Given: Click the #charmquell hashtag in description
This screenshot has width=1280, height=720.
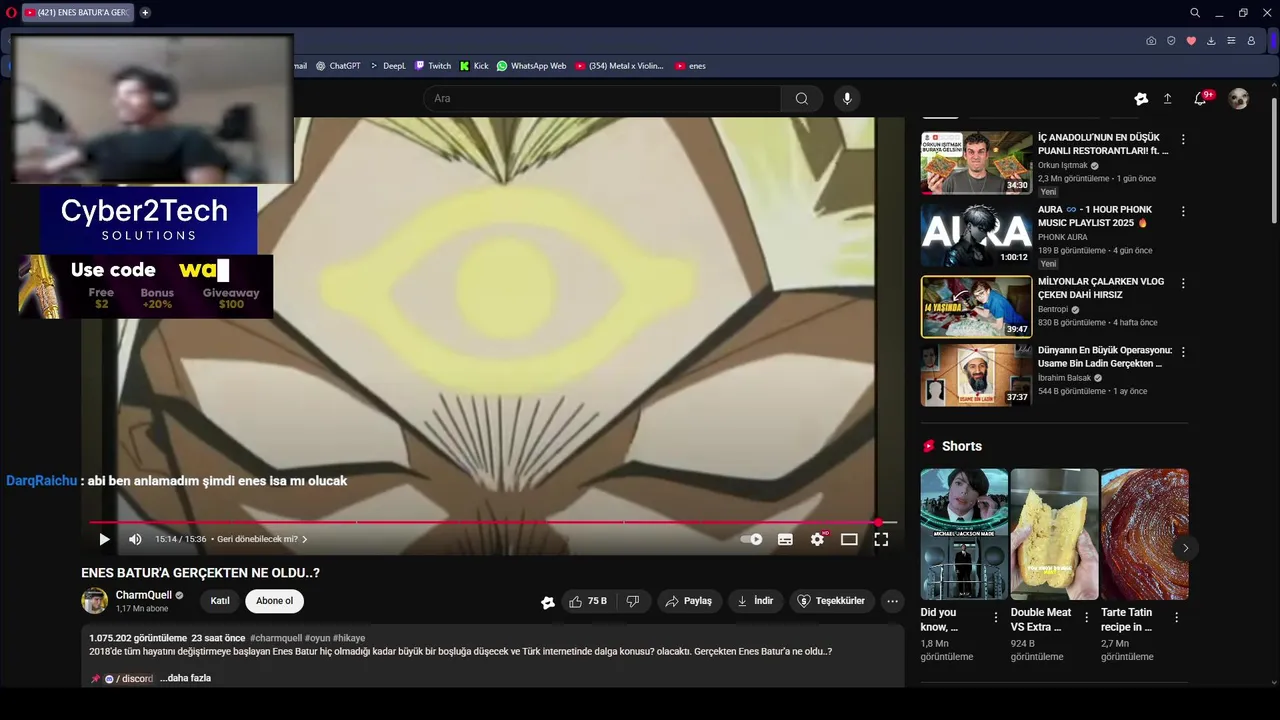Looking at the screenshot, I should tap(276, 638).
